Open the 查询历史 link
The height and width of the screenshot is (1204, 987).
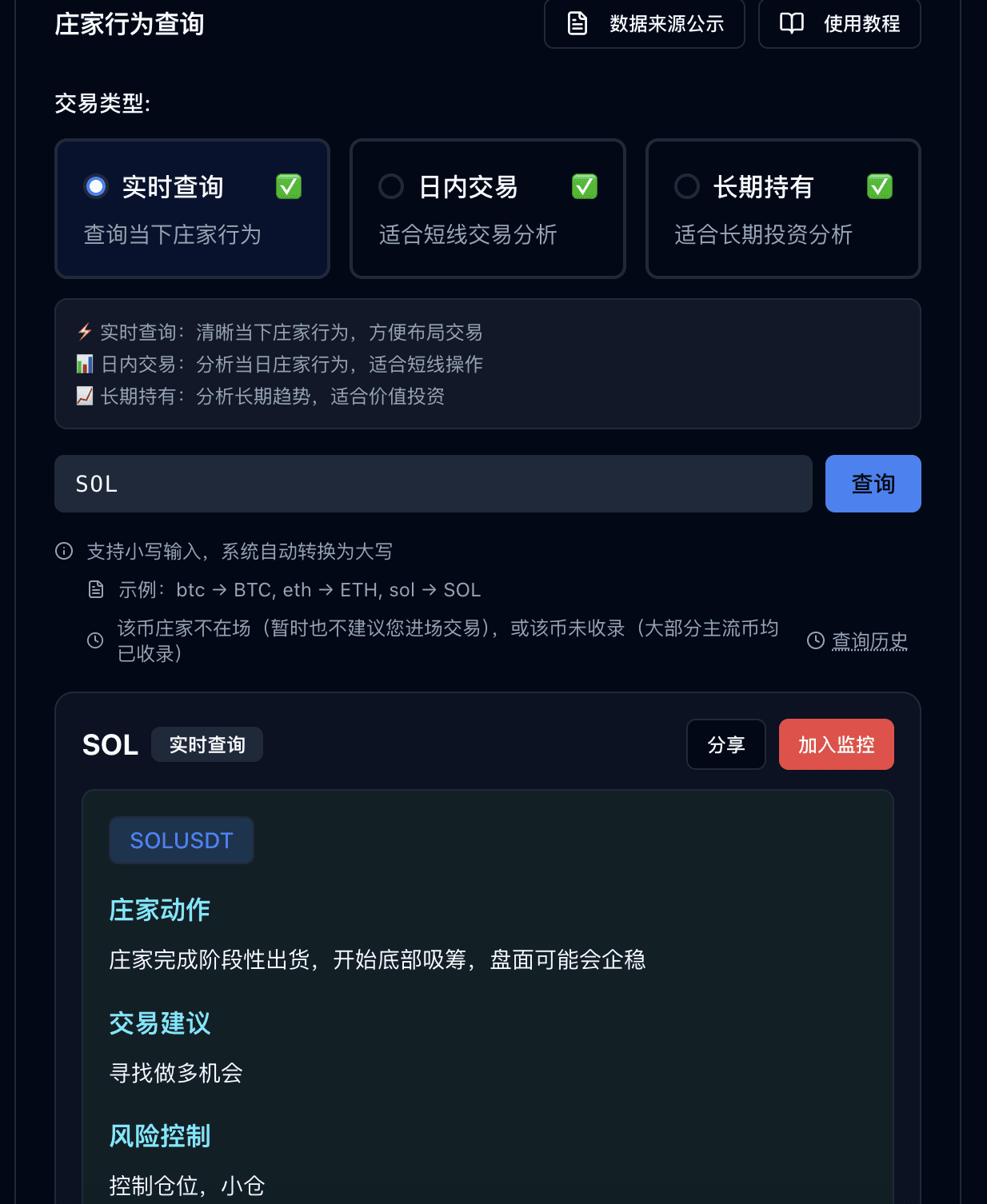[x=869, y=641]
